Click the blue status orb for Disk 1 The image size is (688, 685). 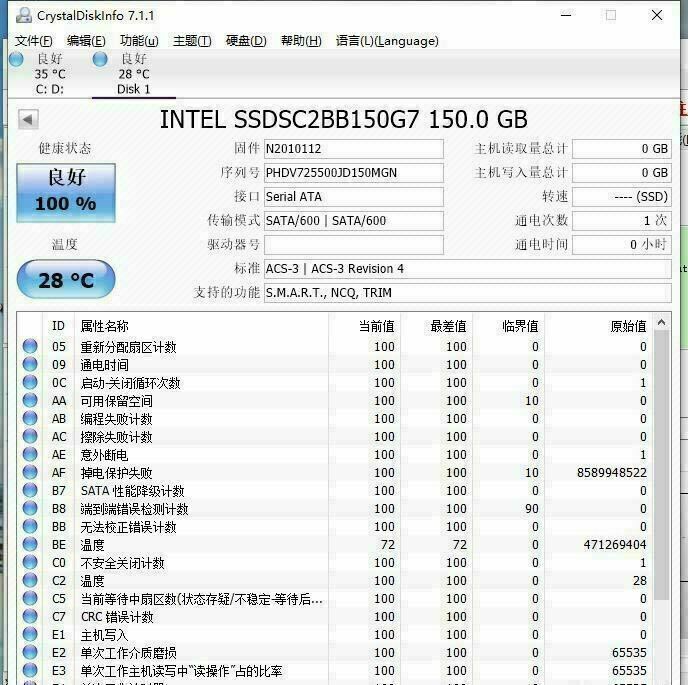pos(100,59)
